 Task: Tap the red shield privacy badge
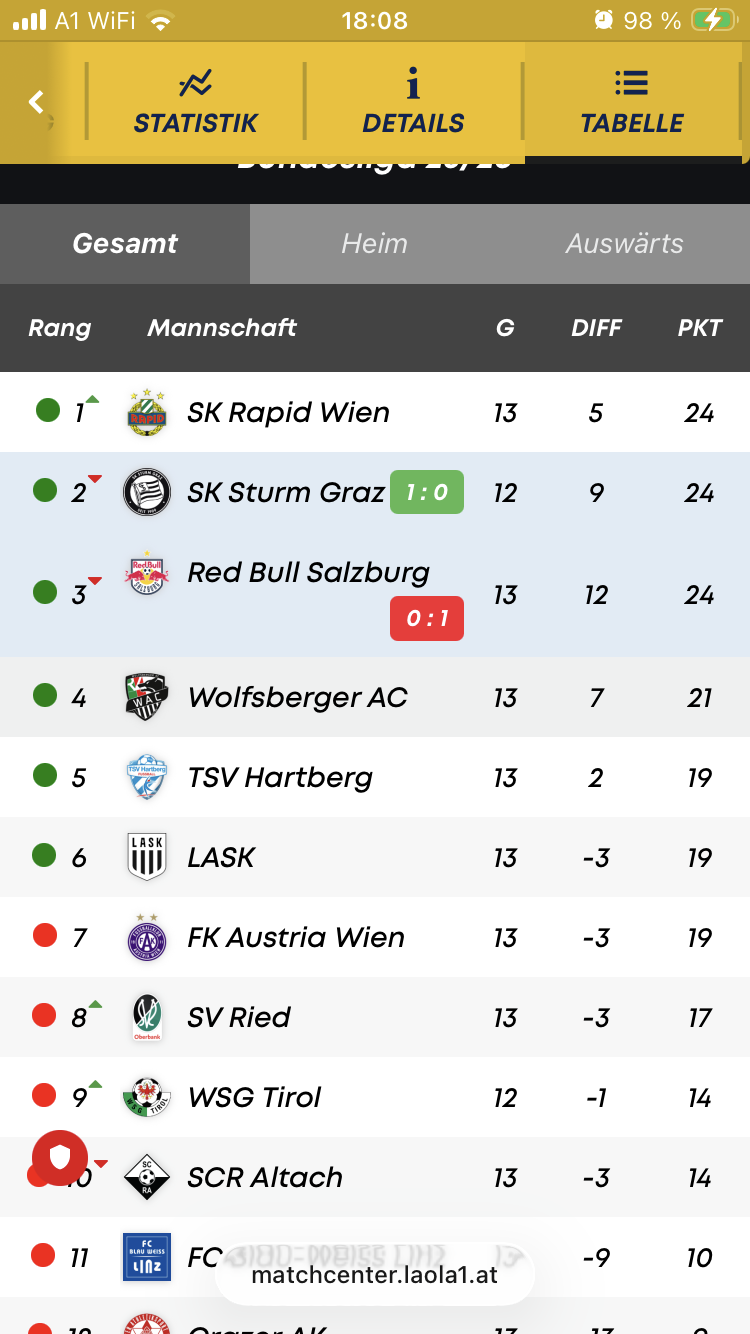tap(61, 1158)
